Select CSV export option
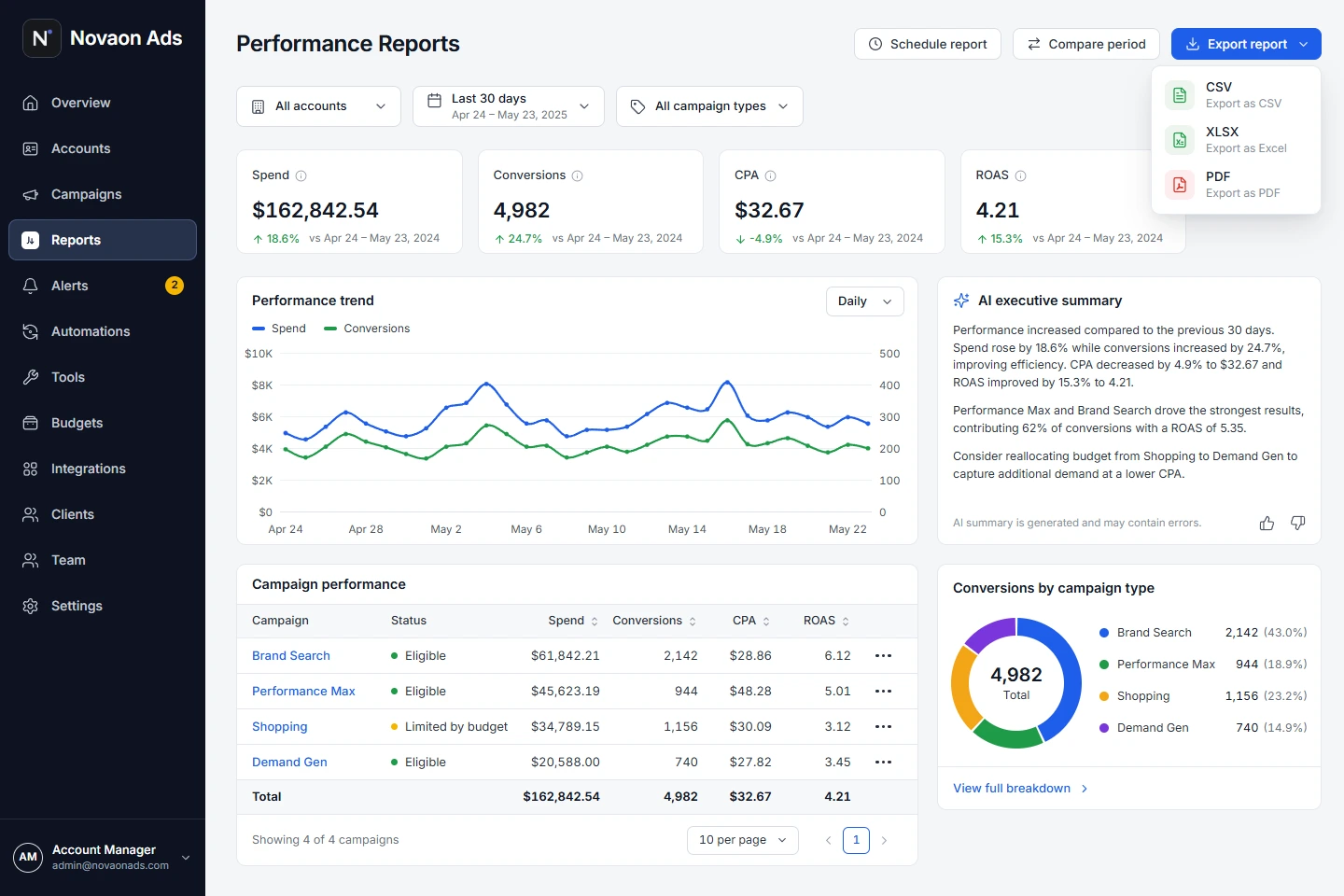 click(x=1236, y=95)
